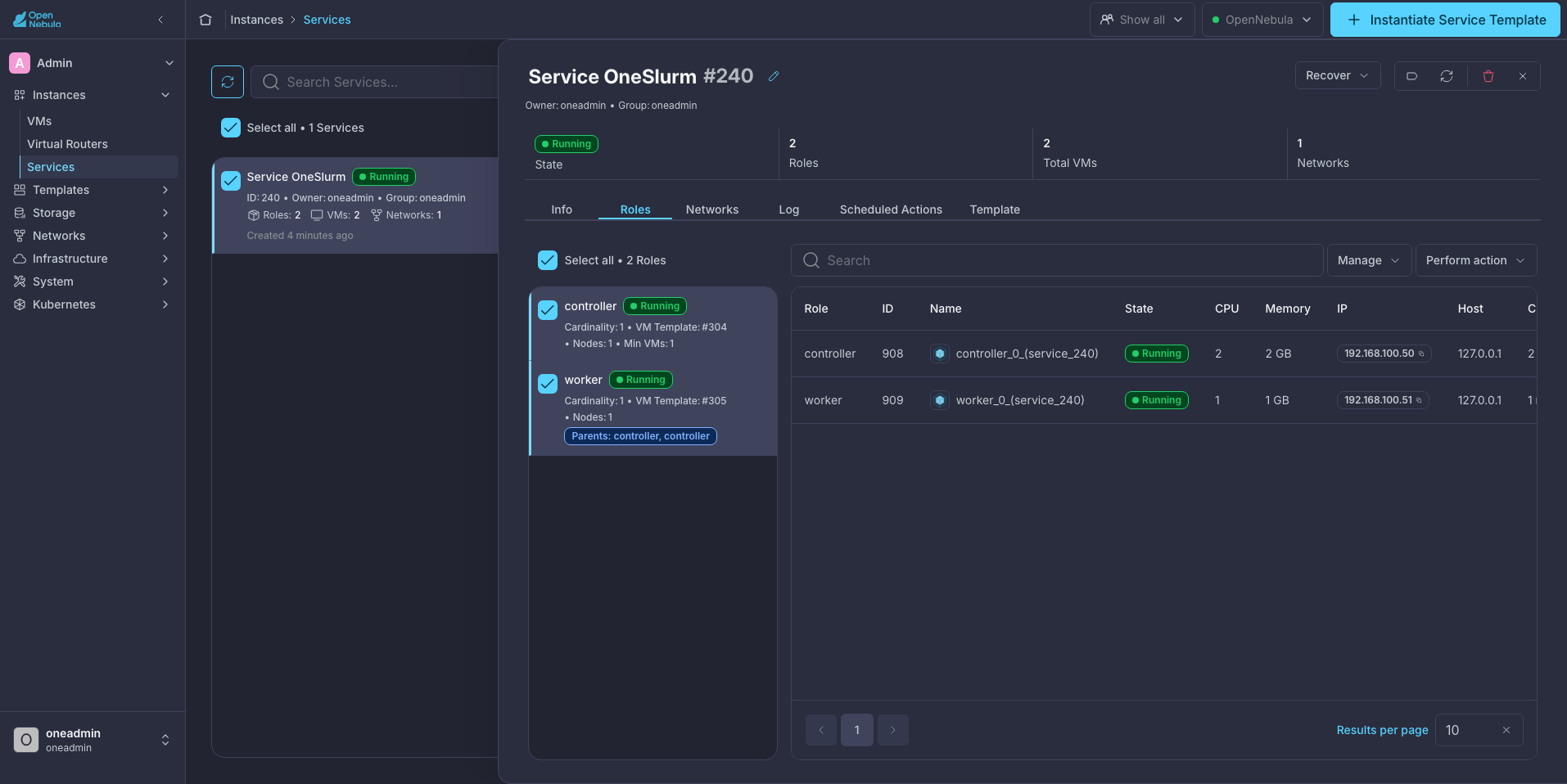Image resolution: width=1567 pixels, height=784 pixels.
Task: Edit the Service OneSlurm name with pencil icon
Action: click(x=774, y=76)
